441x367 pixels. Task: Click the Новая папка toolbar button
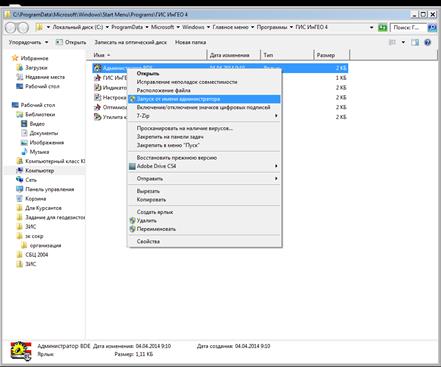(190, 42)
